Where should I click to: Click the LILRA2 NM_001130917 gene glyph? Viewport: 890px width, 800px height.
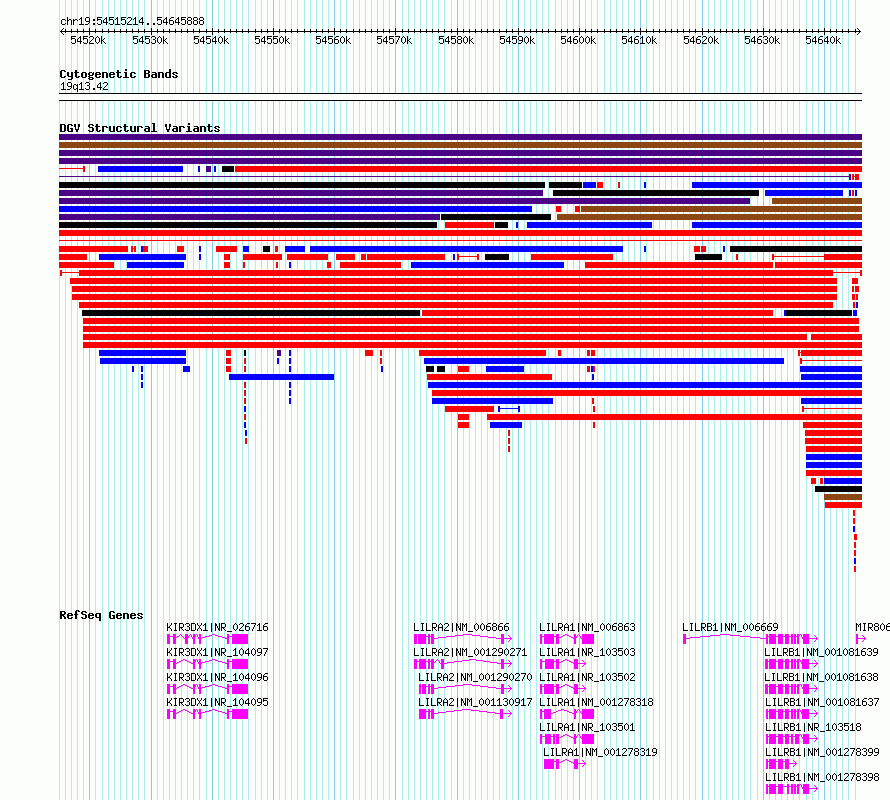pos(465,714)
